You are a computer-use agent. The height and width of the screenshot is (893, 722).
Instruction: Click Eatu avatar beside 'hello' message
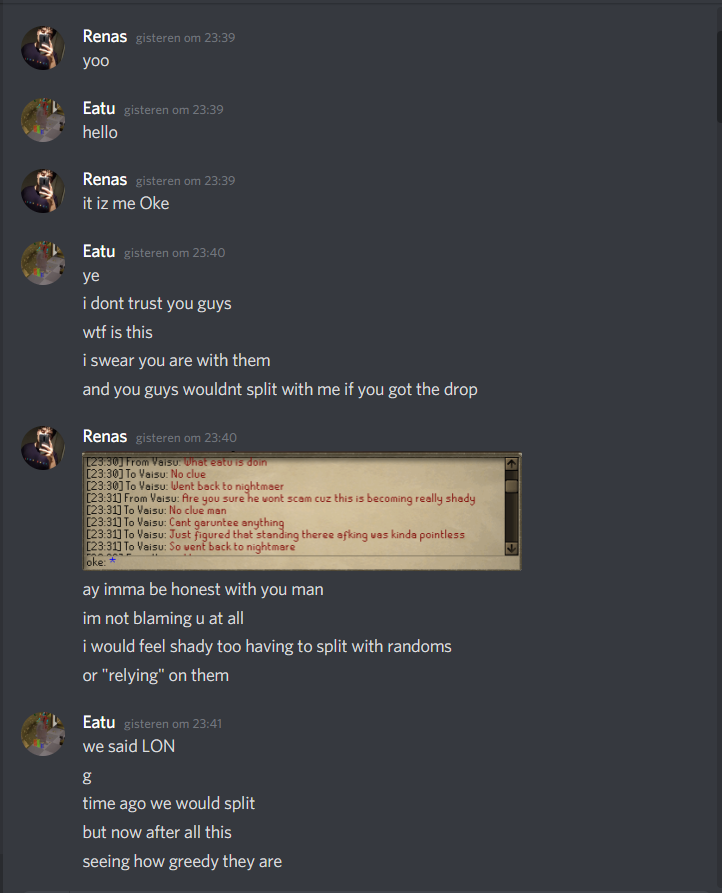tap(43, 120)
